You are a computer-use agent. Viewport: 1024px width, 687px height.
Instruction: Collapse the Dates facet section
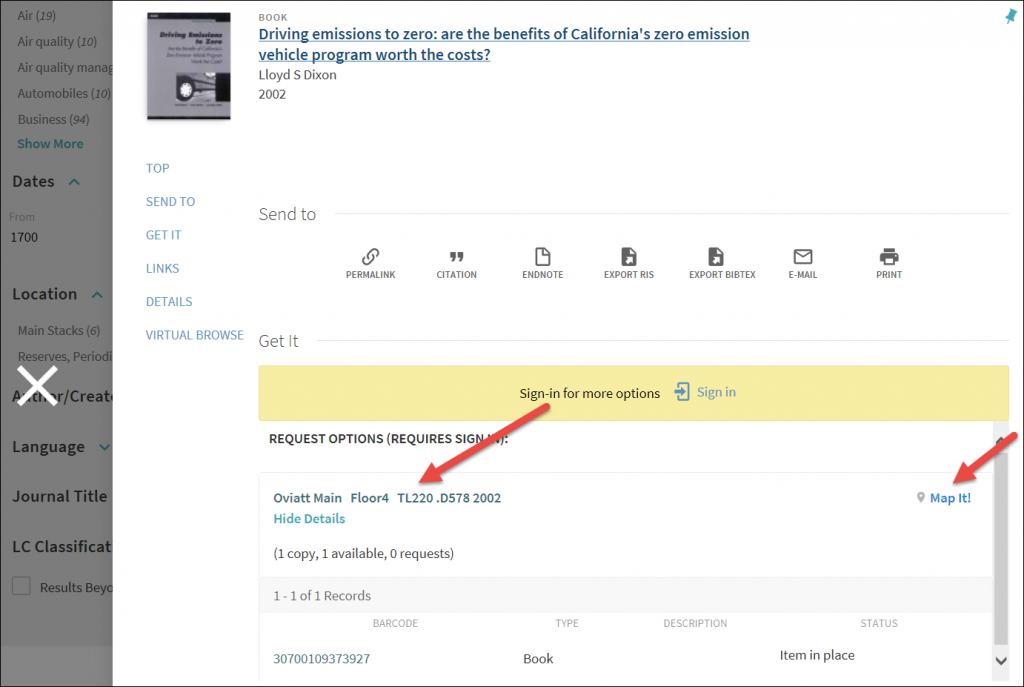pos(74,182)
